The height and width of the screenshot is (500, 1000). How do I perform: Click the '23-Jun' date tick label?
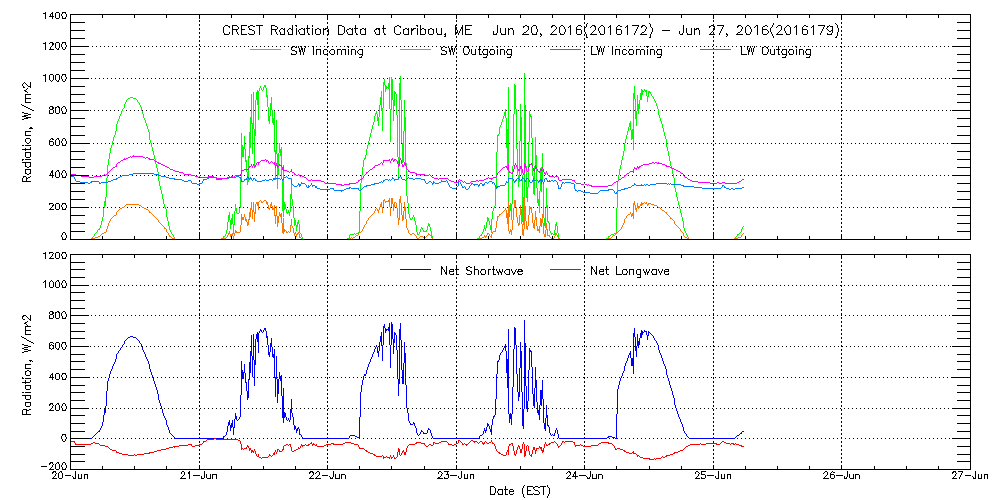457,476
